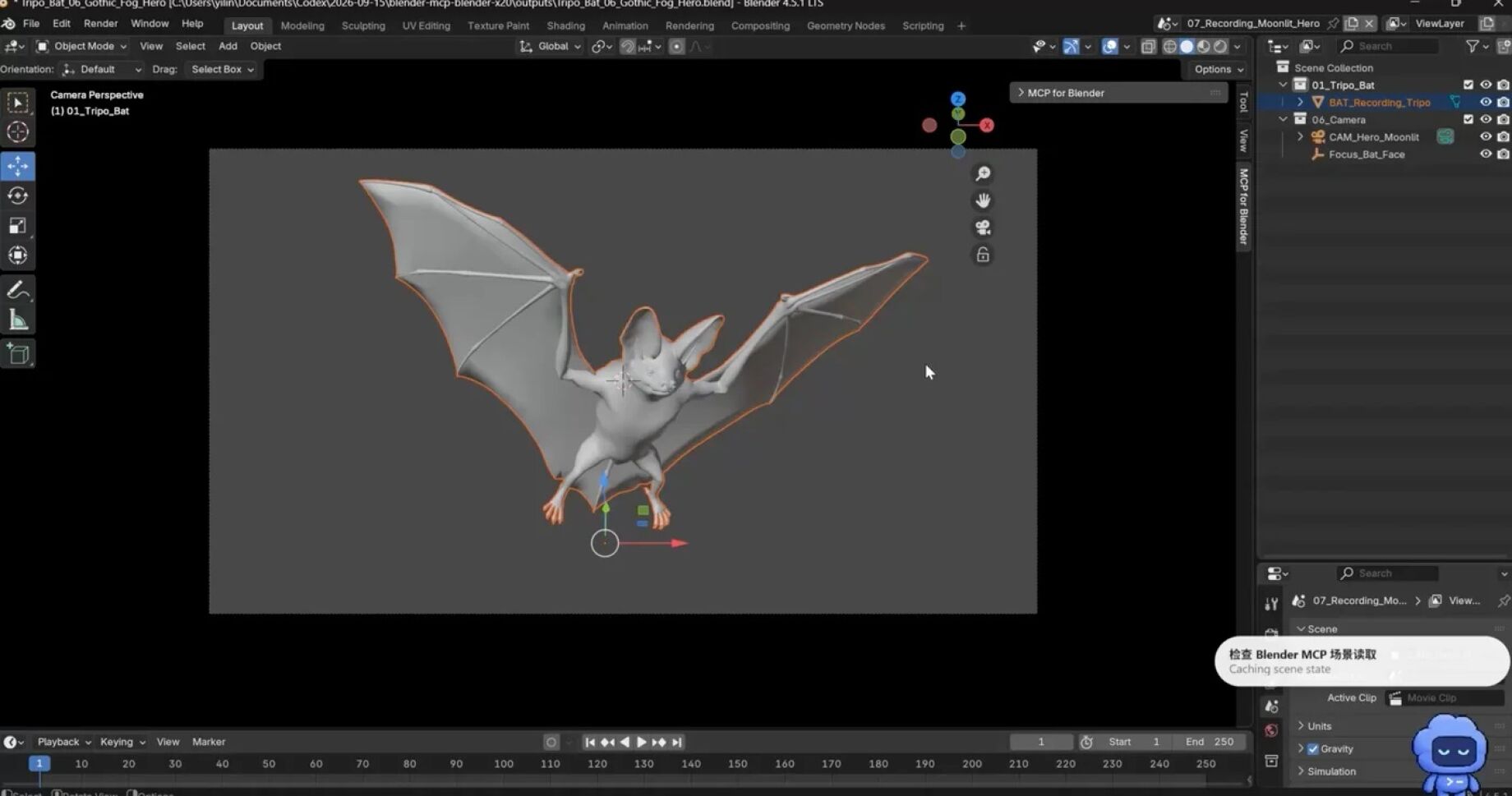Disable rendering of Focus_Bat_Face
Image resolution: width=1512 pixels, height=796 pixels.
[x=1503, y=154]
